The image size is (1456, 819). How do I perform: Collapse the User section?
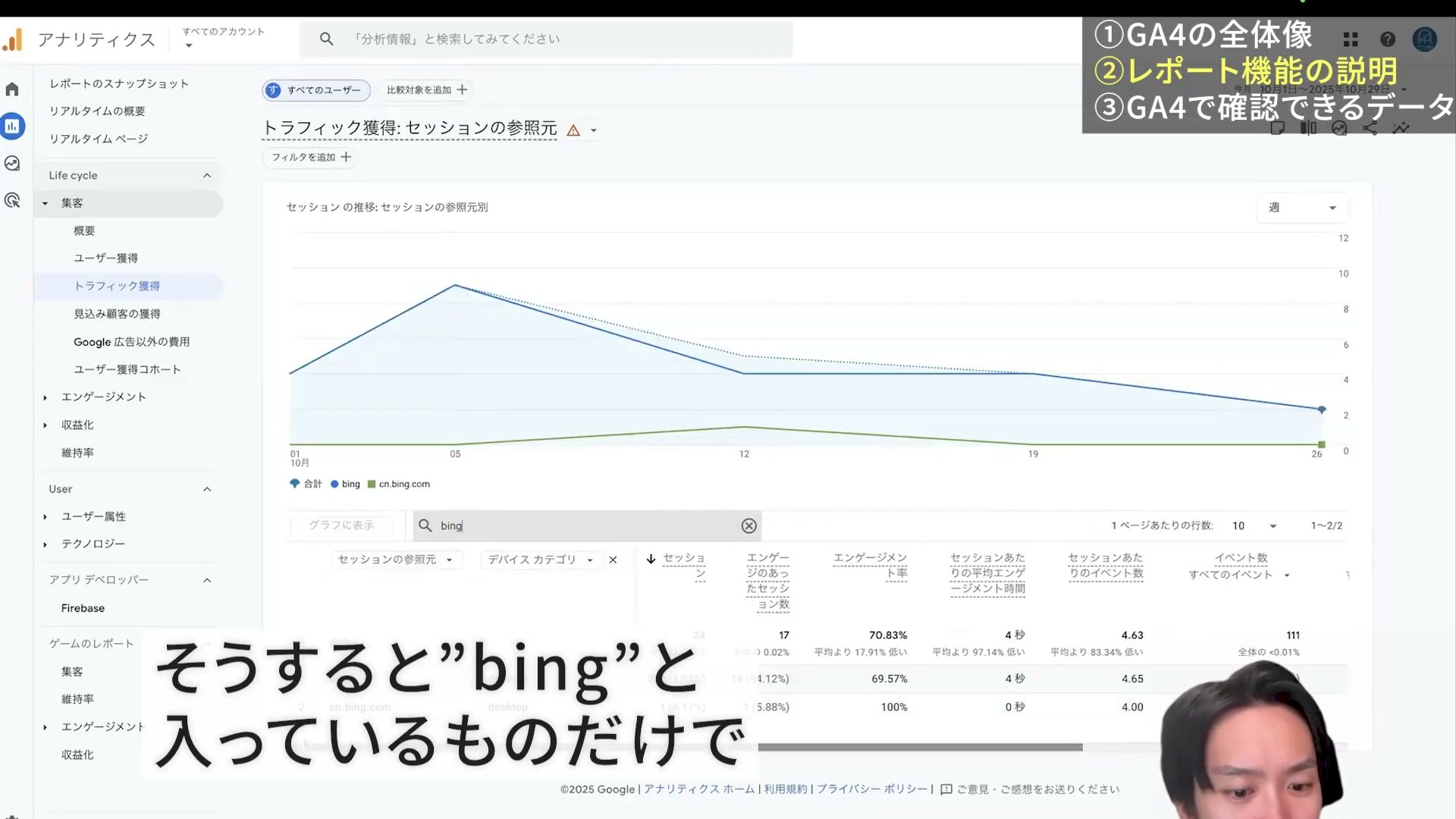tap(207, 489)
